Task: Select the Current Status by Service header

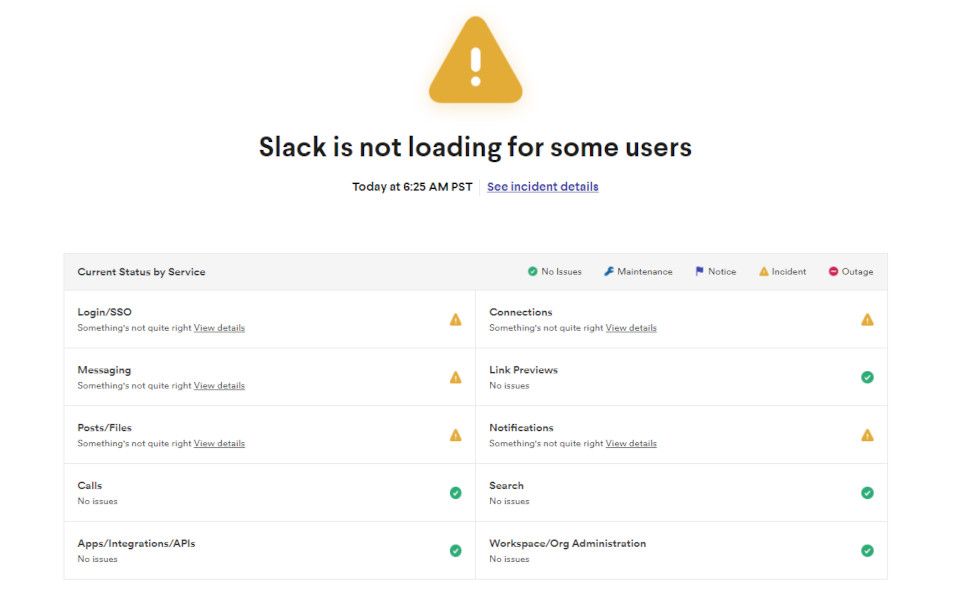Action: [x=140, y=271]
